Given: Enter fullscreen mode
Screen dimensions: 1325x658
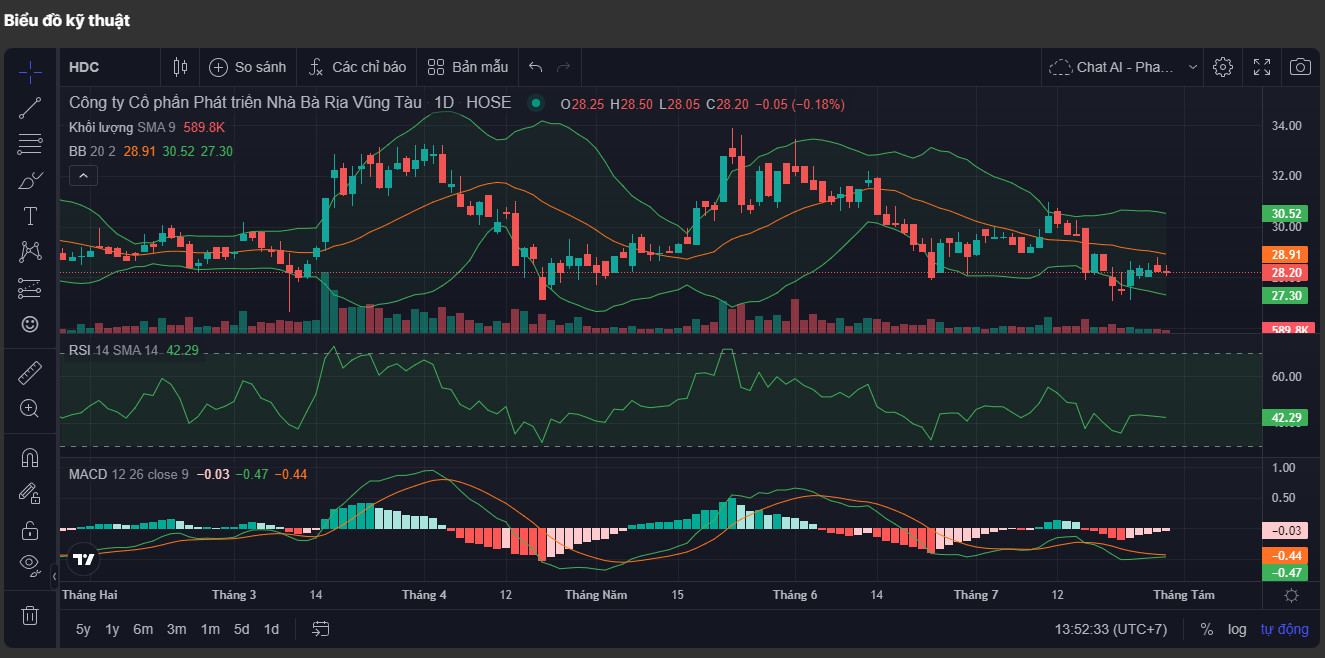Looking at the screenshot, I should [x=1262, y=67].
